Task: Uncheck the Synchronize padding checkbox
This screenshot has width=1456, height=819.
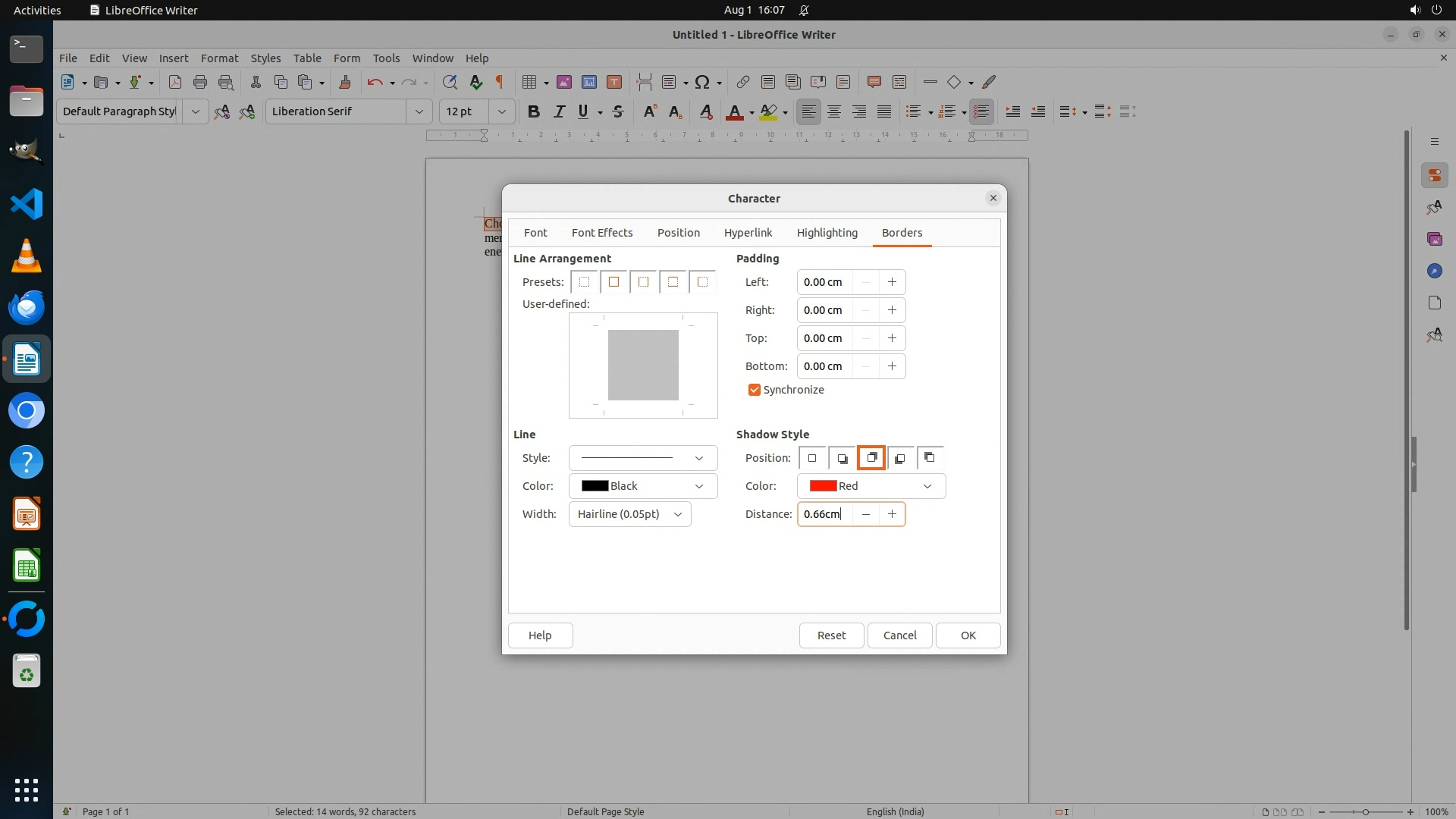Action: [x=754, y=390]
